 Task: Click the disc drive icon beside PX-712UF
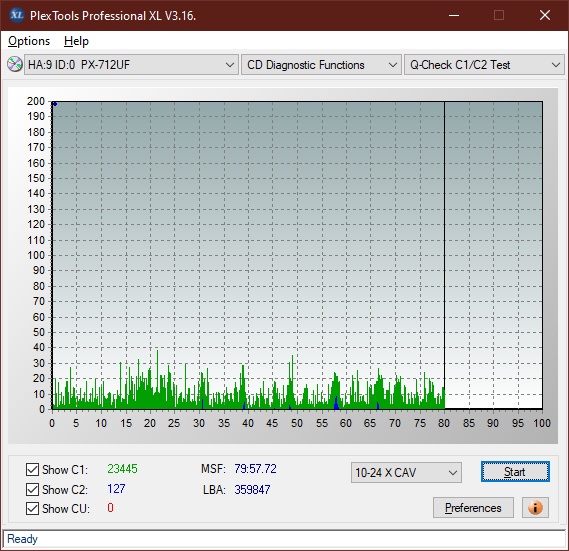[15, 65]
